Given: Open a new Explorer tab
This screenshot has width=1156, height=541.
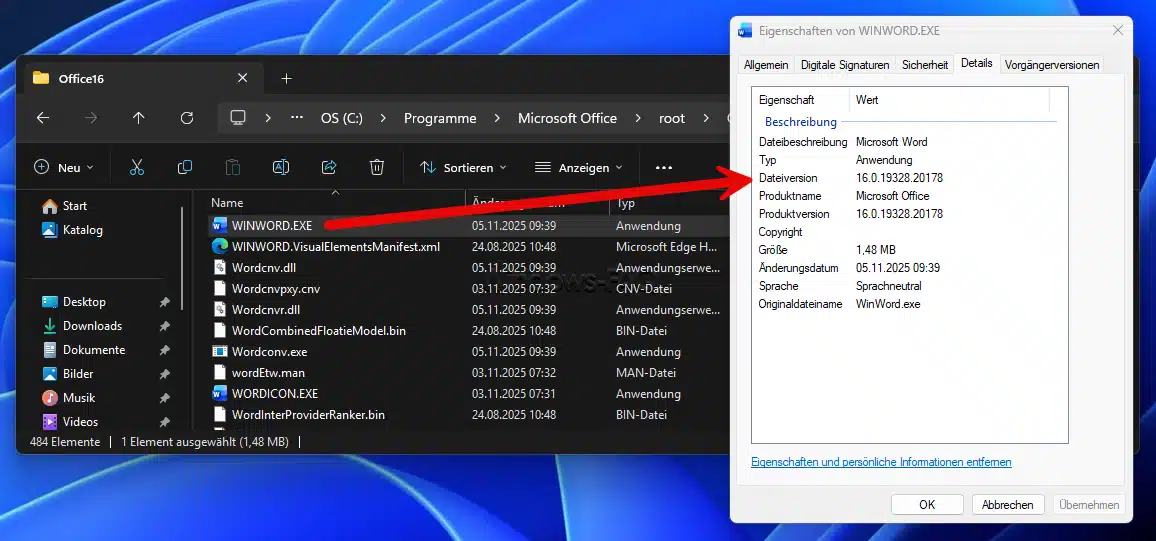Looking at the screenshot, I should coord(286,78).
